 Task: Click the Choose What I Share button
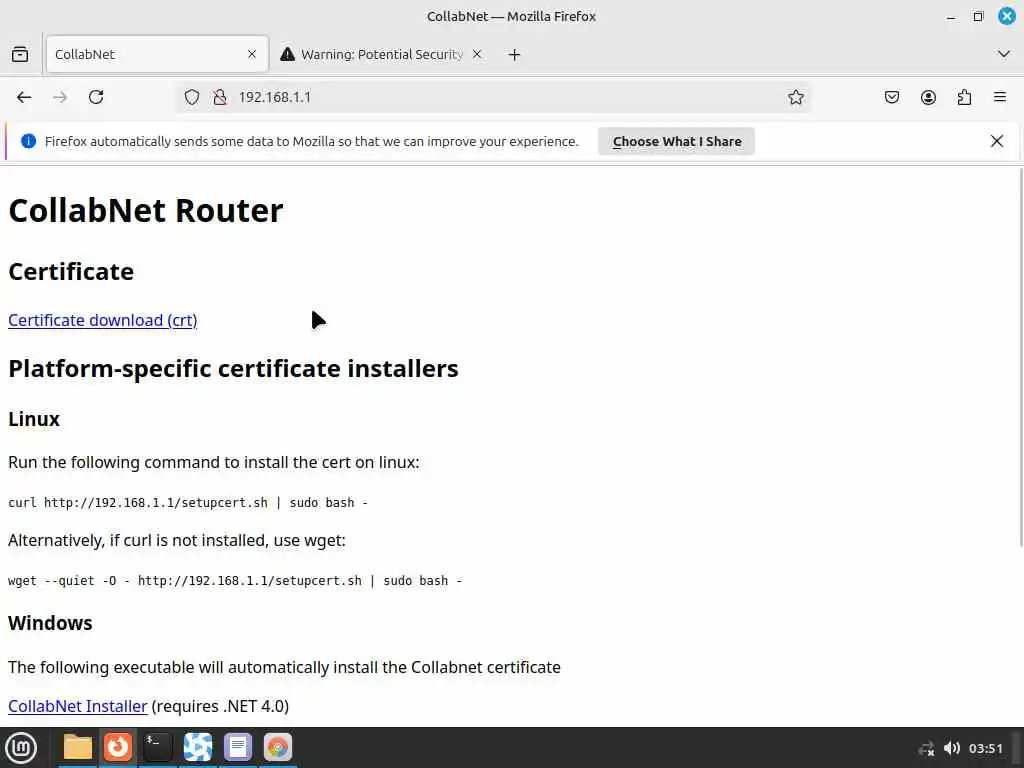click(x=677, y=142)
